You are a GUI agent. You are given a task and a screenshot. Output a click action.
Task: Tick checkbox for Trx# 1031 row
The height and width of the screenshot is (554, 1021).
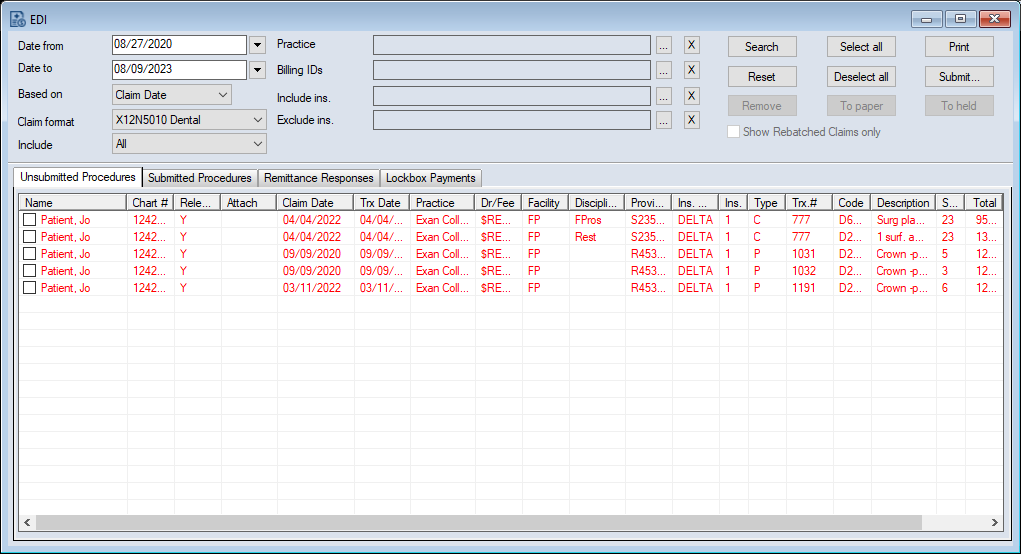pyautogui.click(x=30, y=254)
